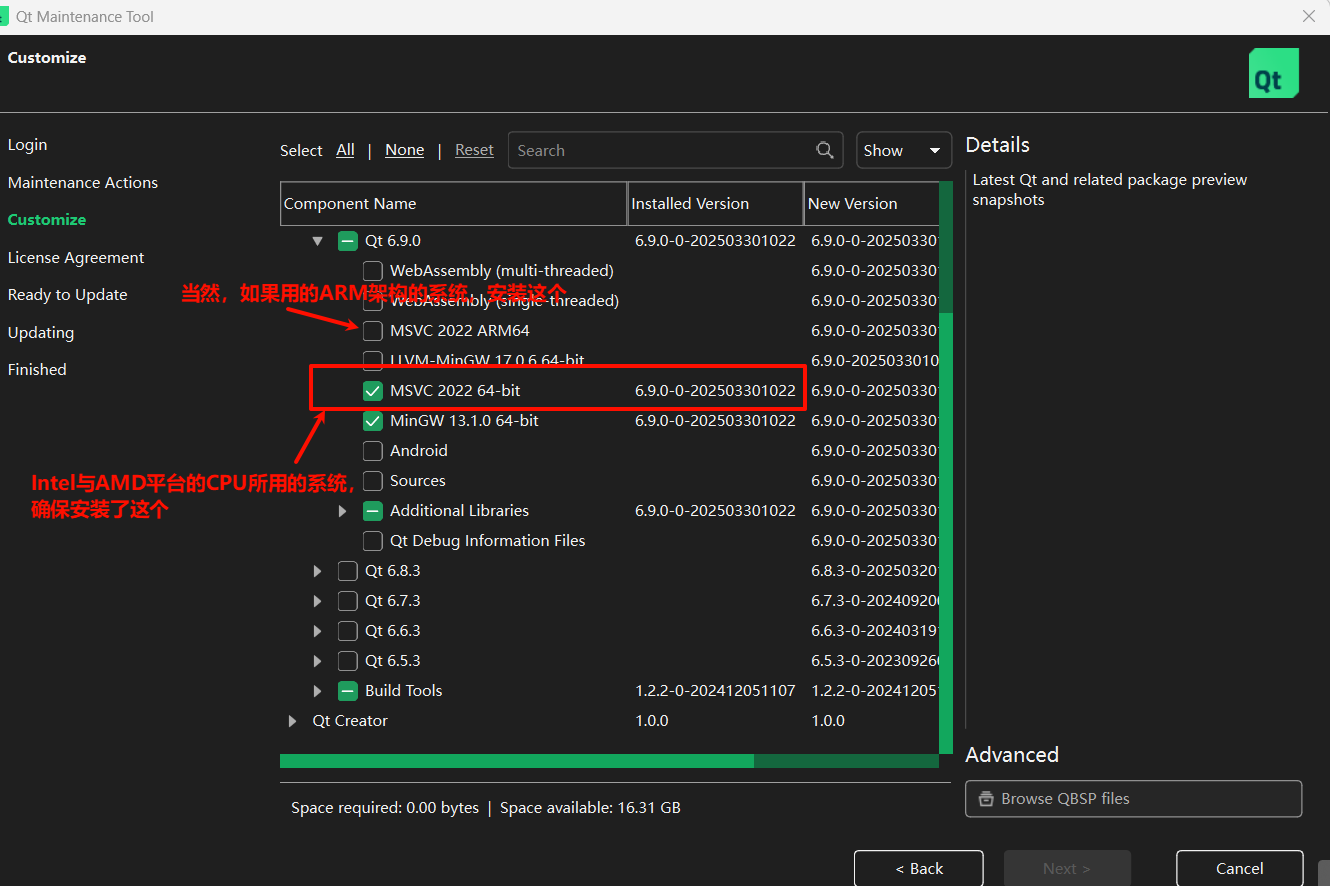1330x886 pixels.
Task: Expand the Build Tools node
Action: click(318, 691)
